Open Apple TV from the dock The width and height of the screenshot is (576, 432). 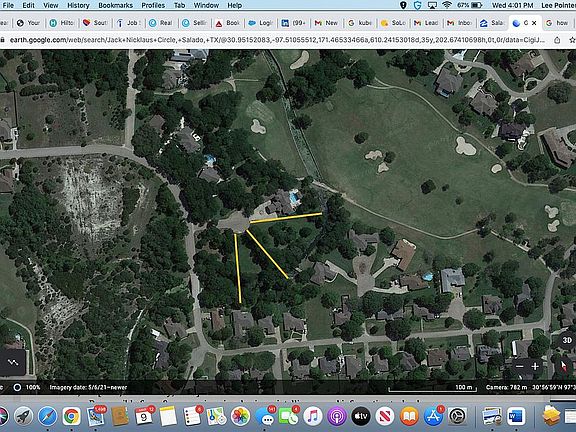[x=361, y=416]
